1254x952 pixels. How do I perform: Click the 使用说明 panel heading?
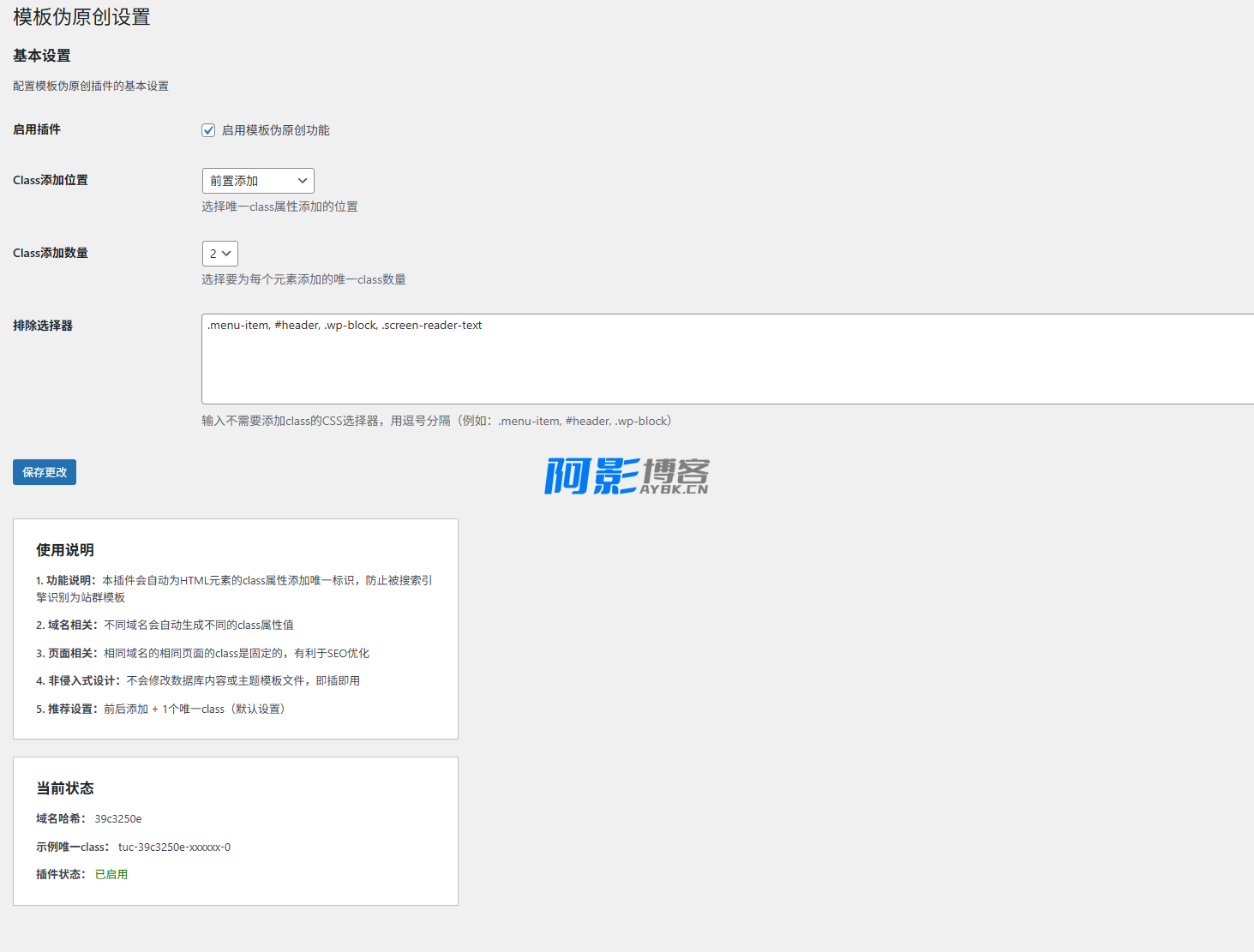pos(65,550)
